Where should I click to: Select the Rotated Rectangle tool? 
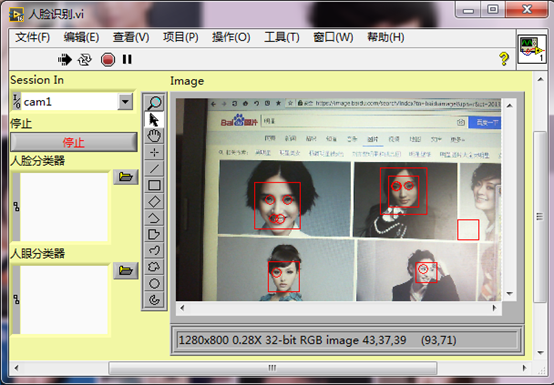[x=154, y=202]
